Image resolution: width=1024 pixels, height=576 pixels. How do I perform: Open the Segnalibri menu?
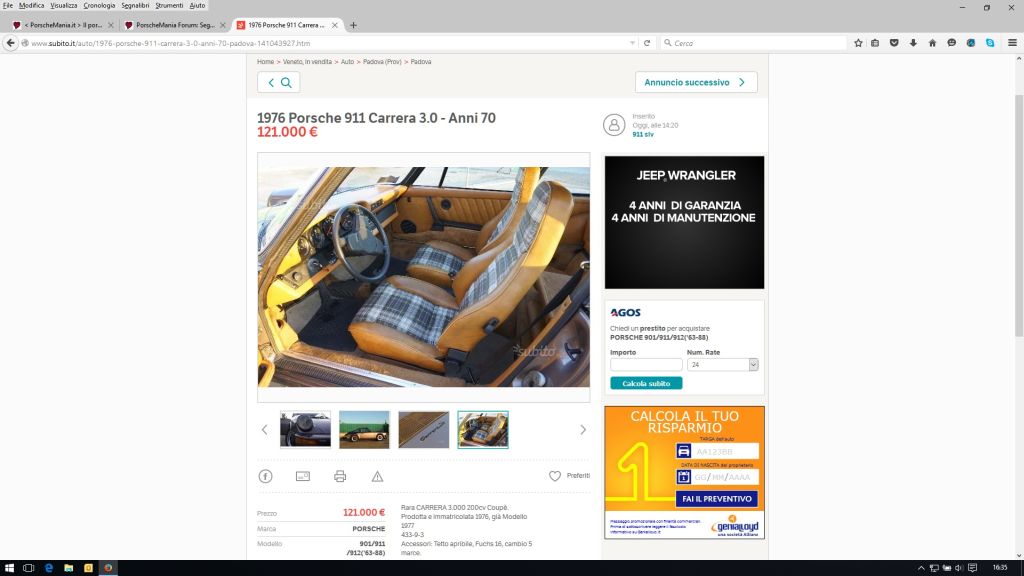point(135,5)
